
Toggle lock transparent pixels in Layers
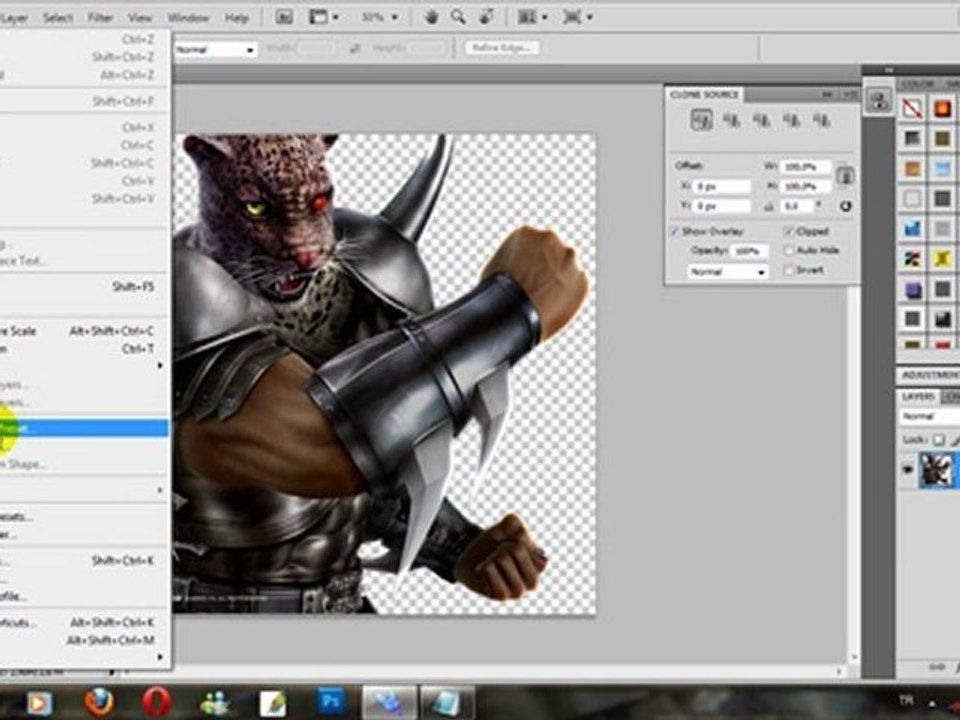[x=939, y=440]
